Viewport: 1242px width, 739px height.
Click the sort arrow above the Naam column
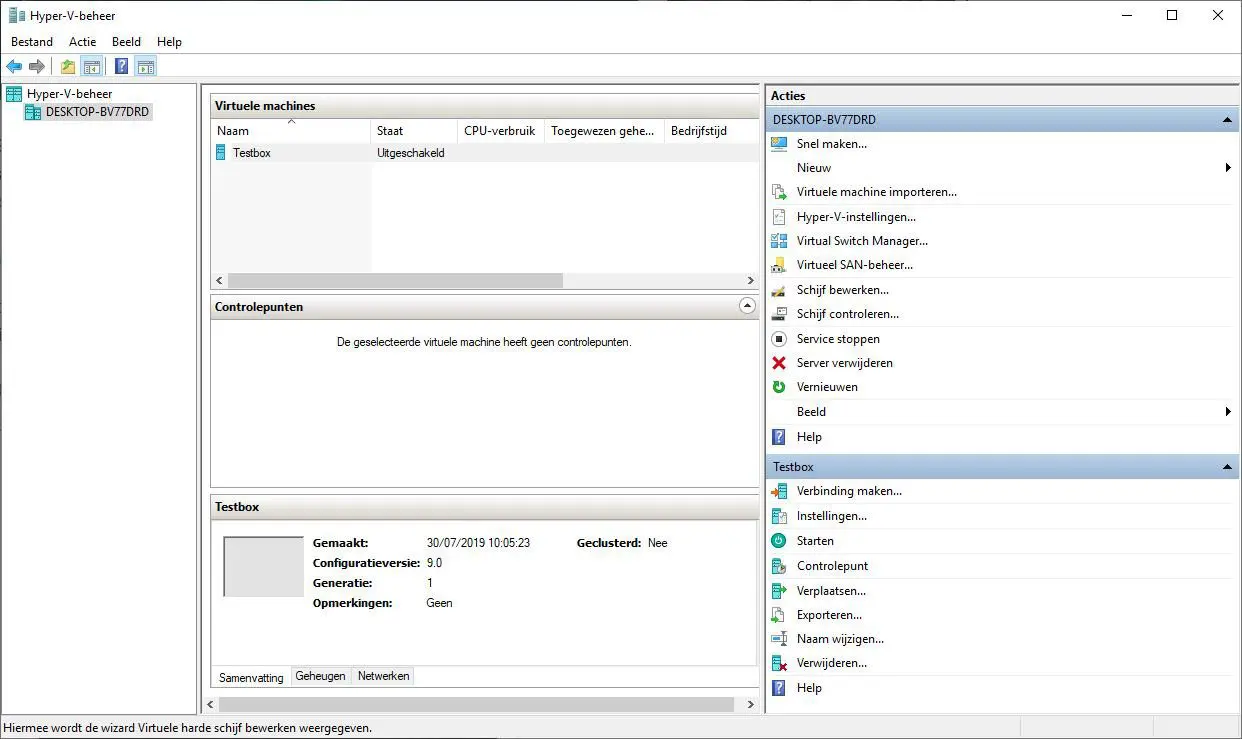[x=291, y=121]
